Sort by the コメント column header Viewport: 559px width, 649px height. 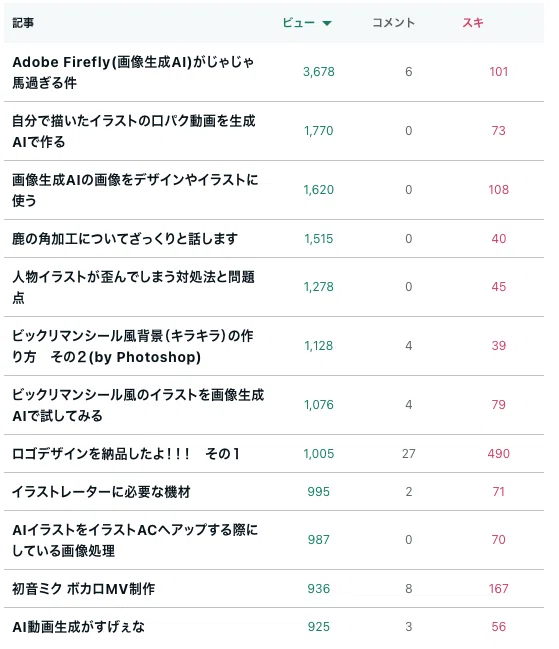(393, 22)
